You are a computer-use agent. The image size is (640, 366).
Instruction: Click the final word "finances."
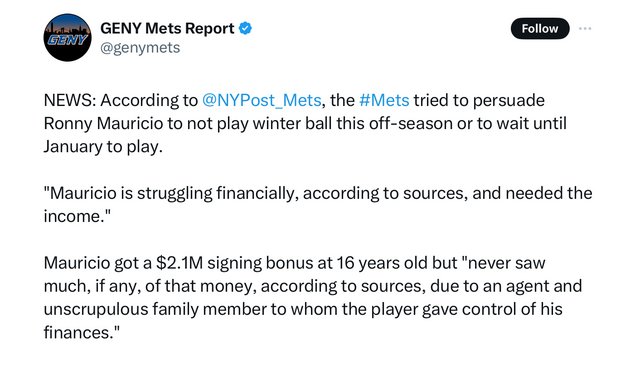tap(82, 333)
